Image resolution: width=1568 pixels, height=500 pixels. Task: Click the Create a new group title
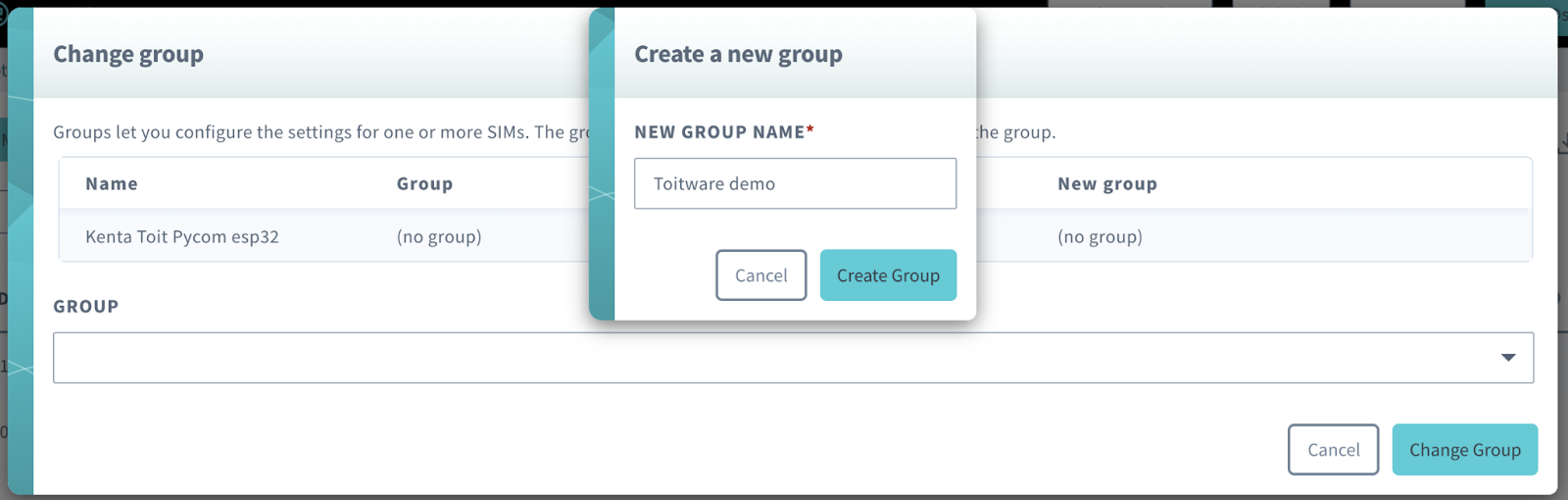click(x=738, y=55)
